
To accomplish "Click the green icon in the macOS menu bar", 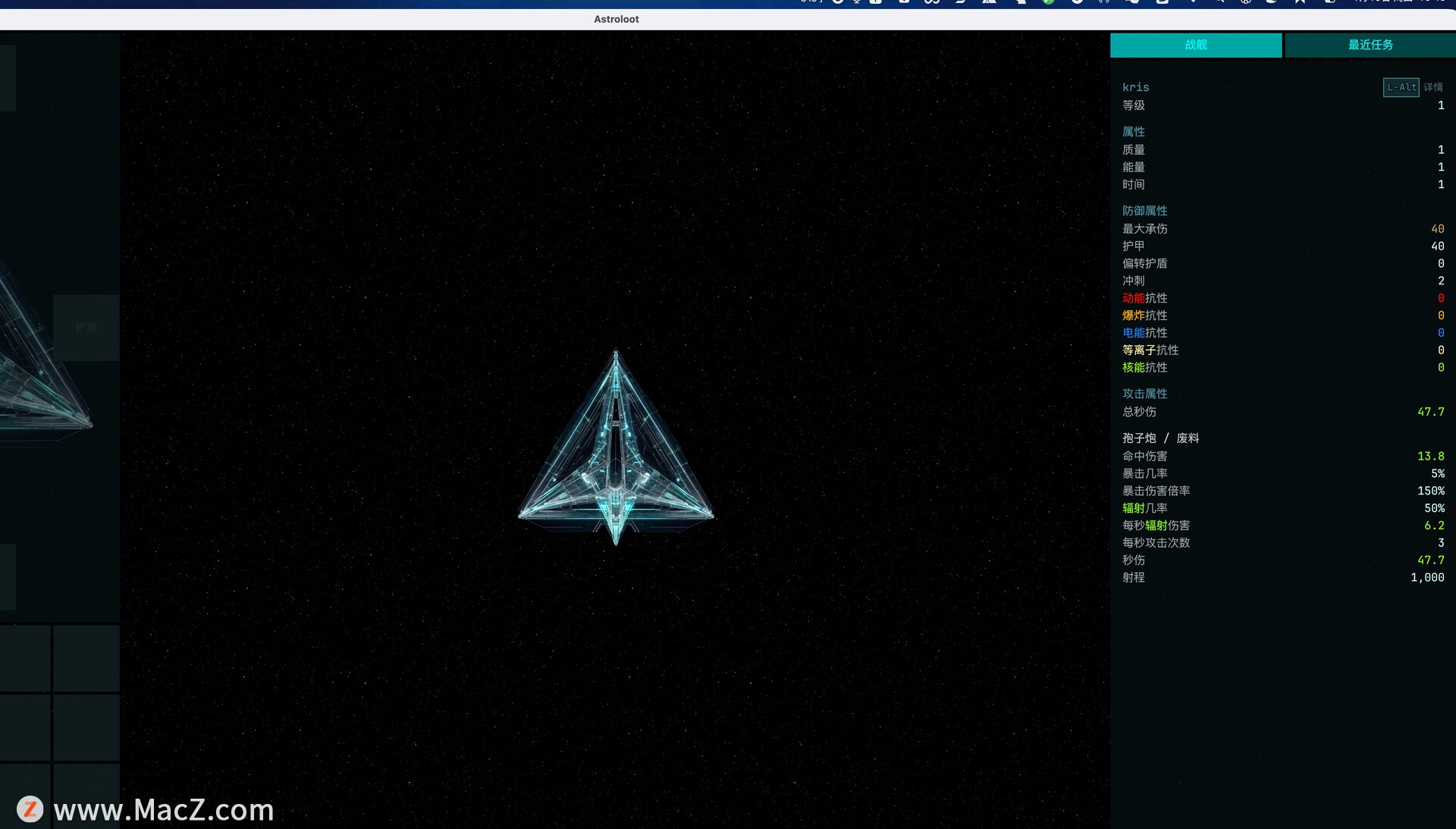I will tap(1048, 2).
